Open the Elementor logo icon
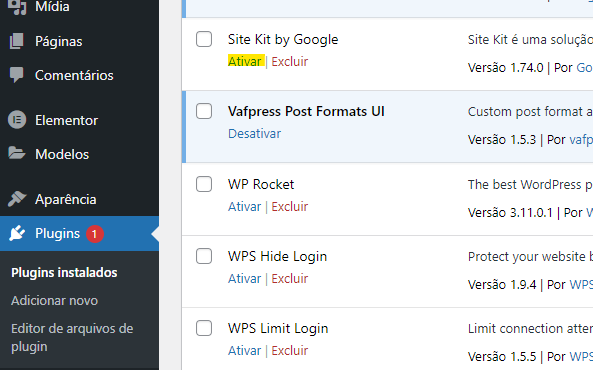 click(x=17, y=120)
